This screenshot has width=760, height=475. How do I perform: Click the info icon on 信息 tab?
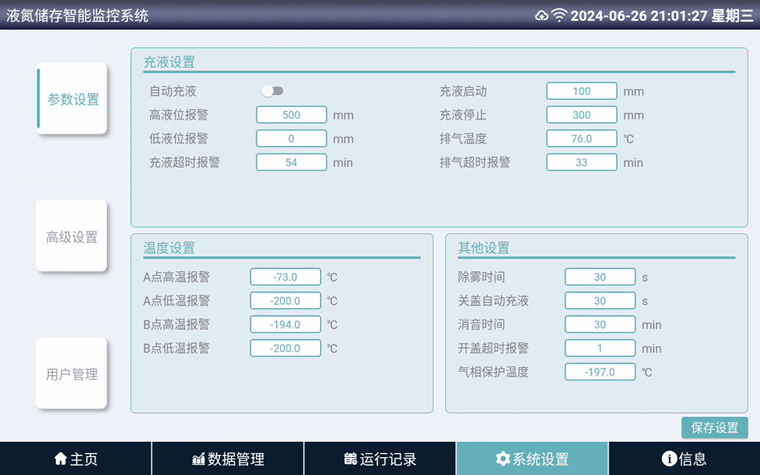pos(669,459)
